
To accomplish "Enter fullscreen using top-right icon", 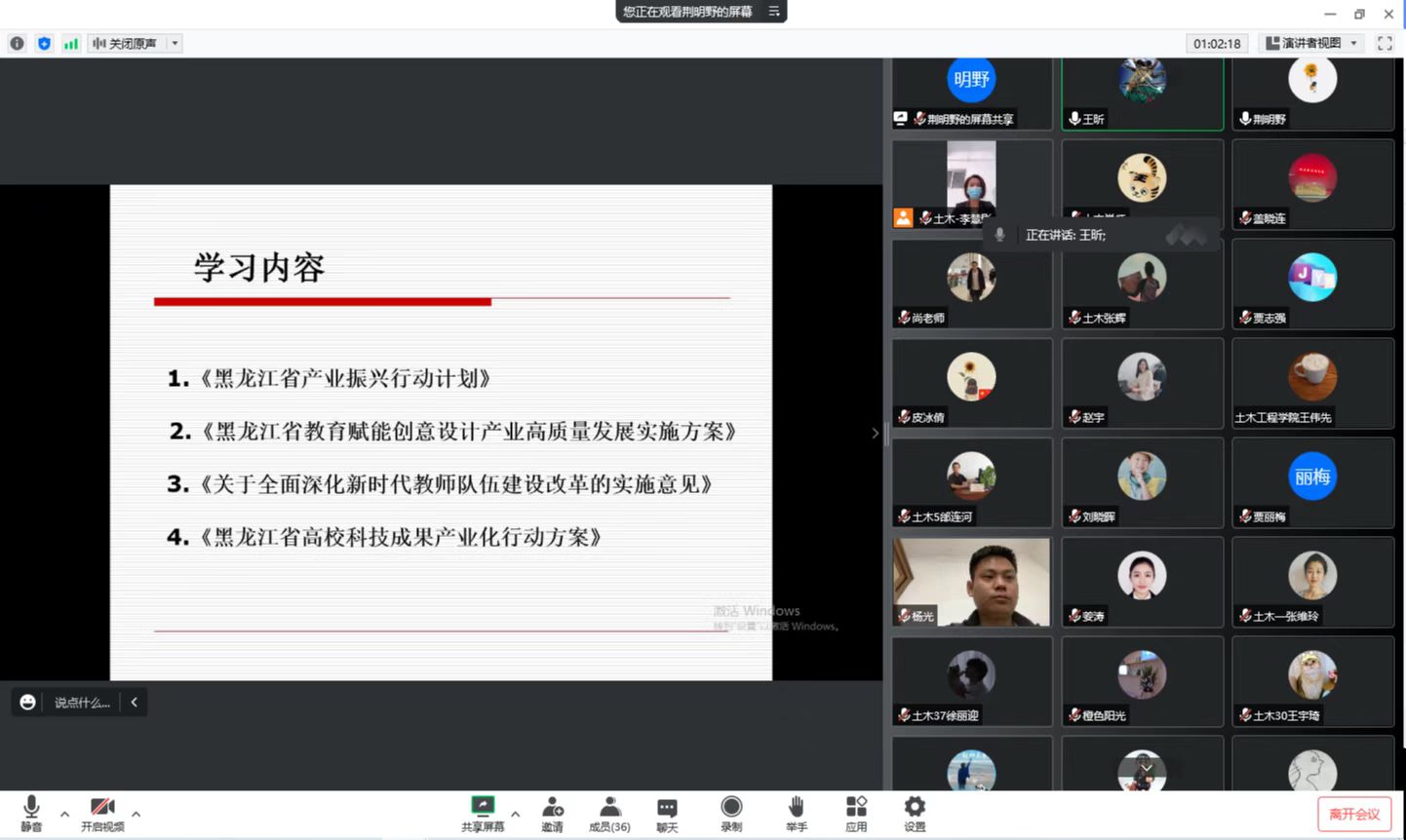I will (x=1385, y=43).
